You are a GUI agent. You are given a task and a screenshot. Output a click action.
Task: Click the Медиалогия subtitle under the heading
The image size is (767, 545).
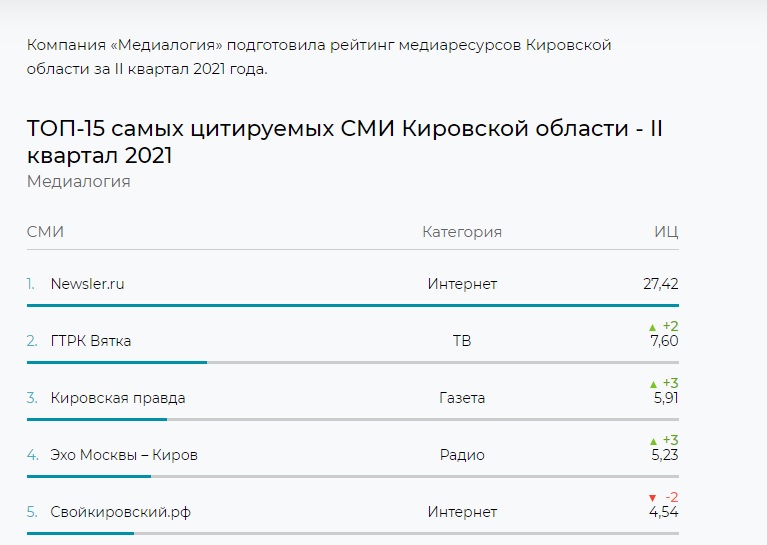pyautogui.click(x=78, y=182)
